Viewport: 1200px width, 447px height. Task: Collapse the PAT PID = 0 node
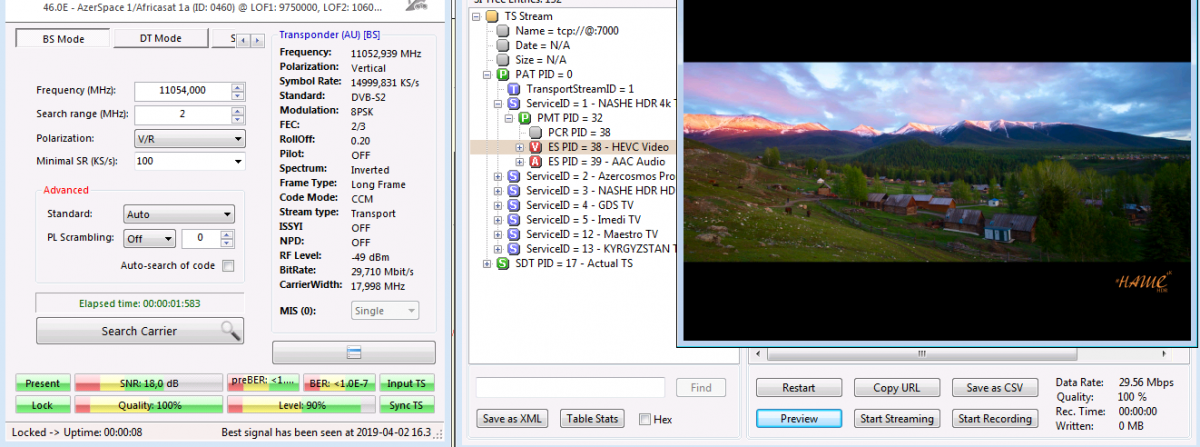point(487,75)
